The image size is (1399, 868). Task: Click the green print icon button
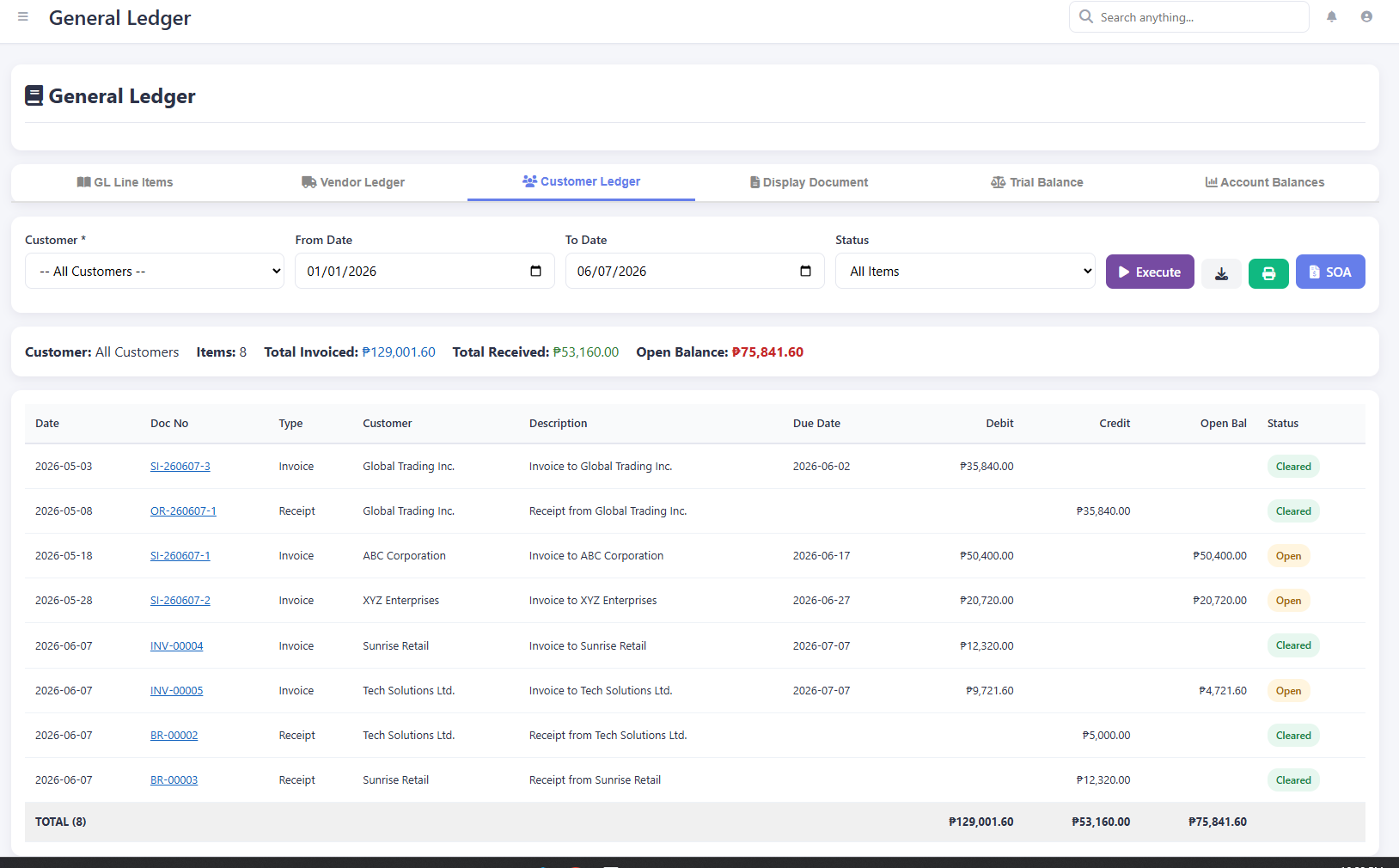1268,273
